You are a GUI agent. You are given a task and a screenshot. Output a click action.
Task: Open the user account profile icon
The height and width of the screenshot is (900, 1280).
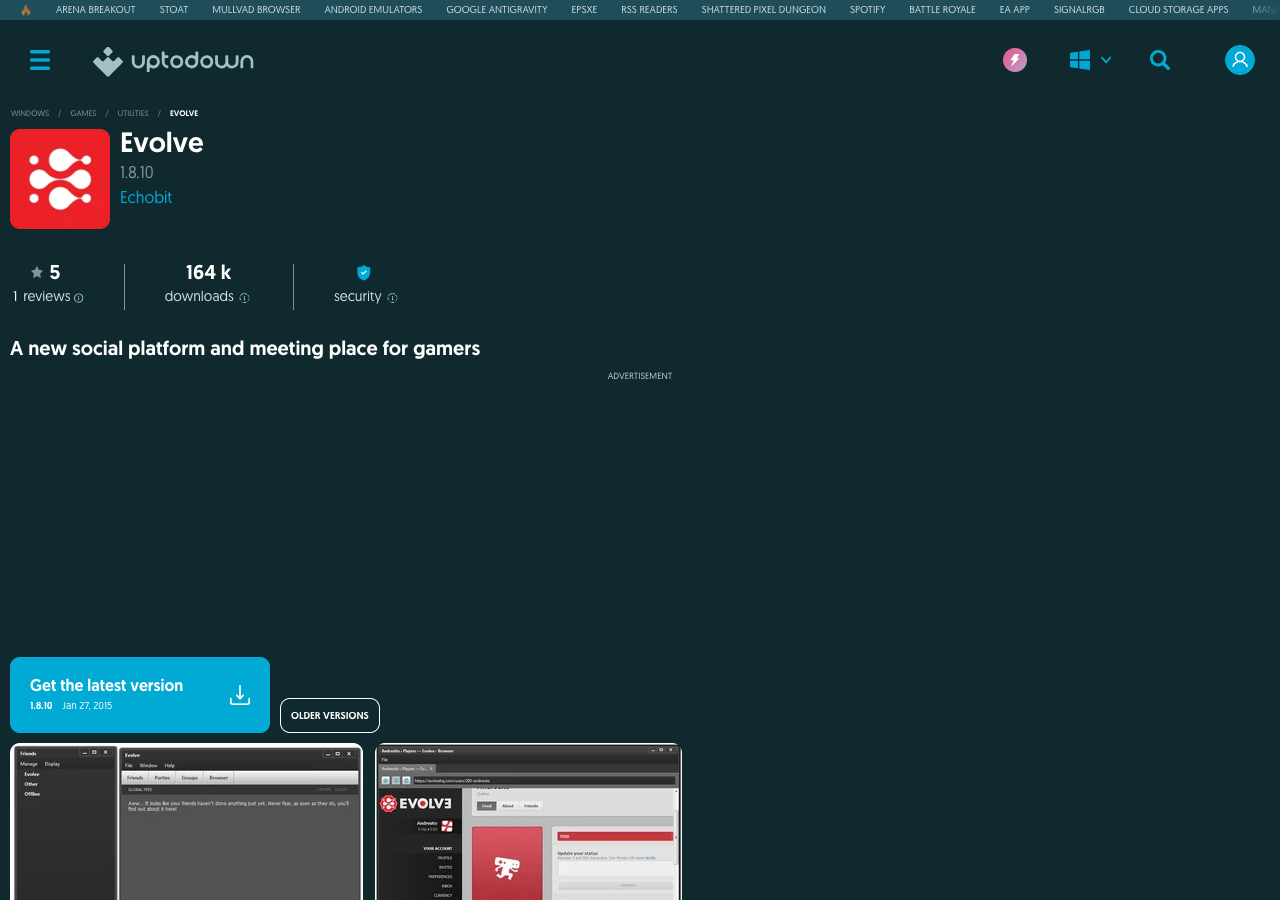(1240, 60)
